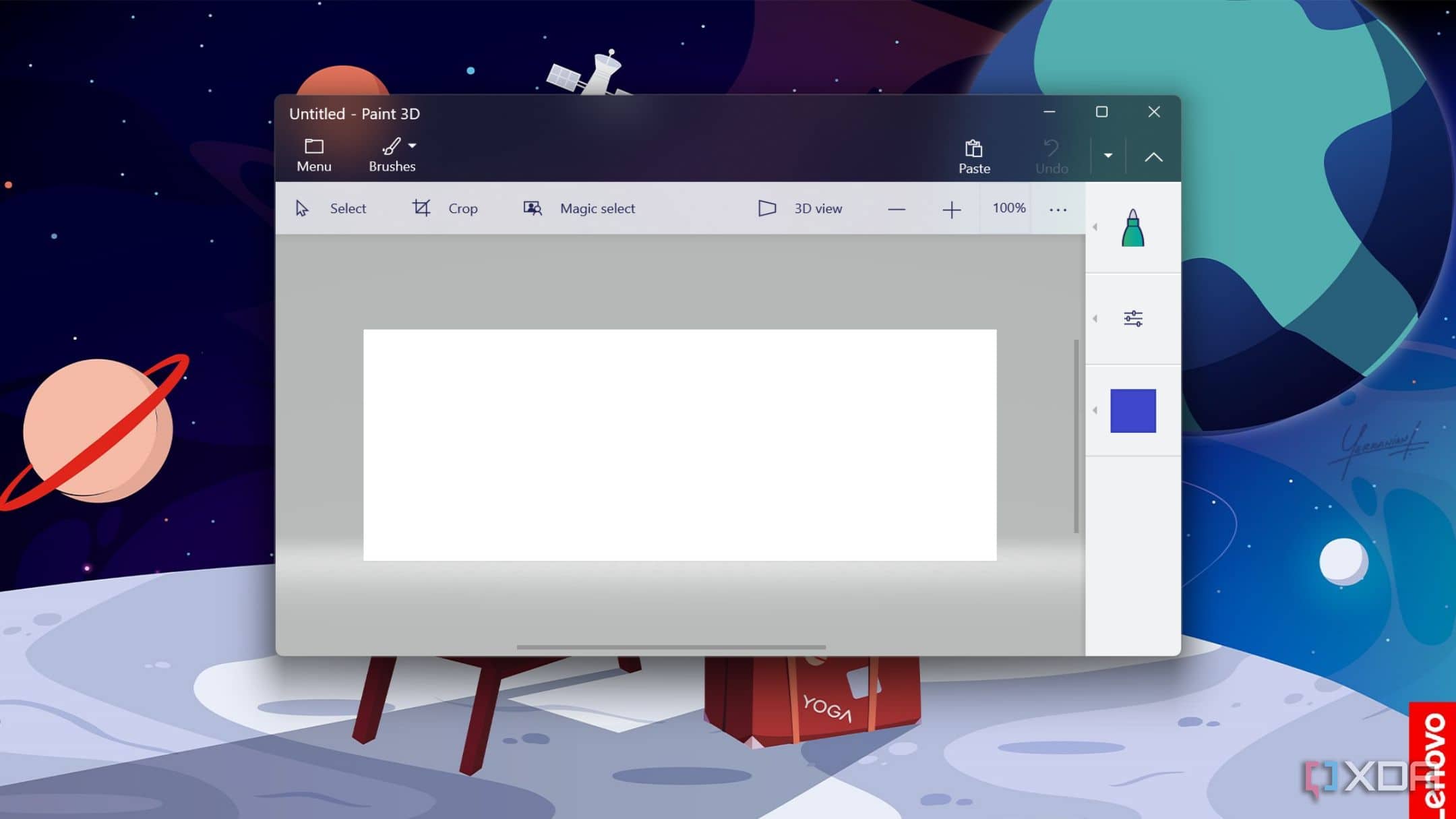Screen dimensions: 1456x819
Task: Click the 100% zoom value field
Action: [x=1008, y=208]
